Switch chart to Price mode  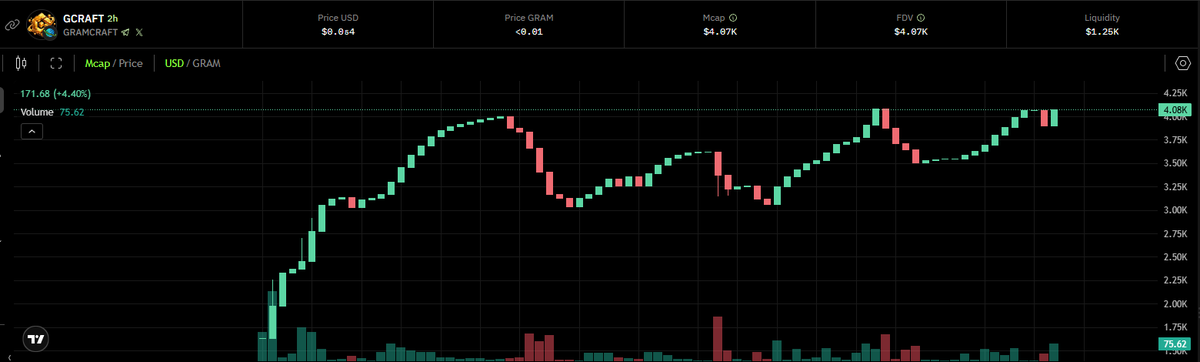coord(131,63)
